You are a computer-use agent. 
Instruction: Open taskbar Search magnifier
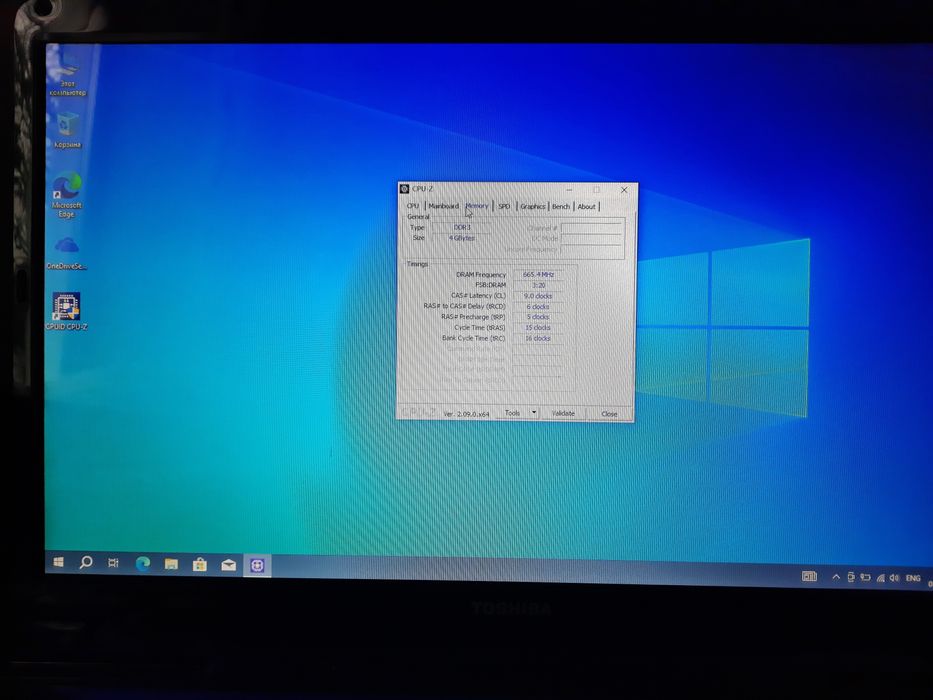[86, 562]
